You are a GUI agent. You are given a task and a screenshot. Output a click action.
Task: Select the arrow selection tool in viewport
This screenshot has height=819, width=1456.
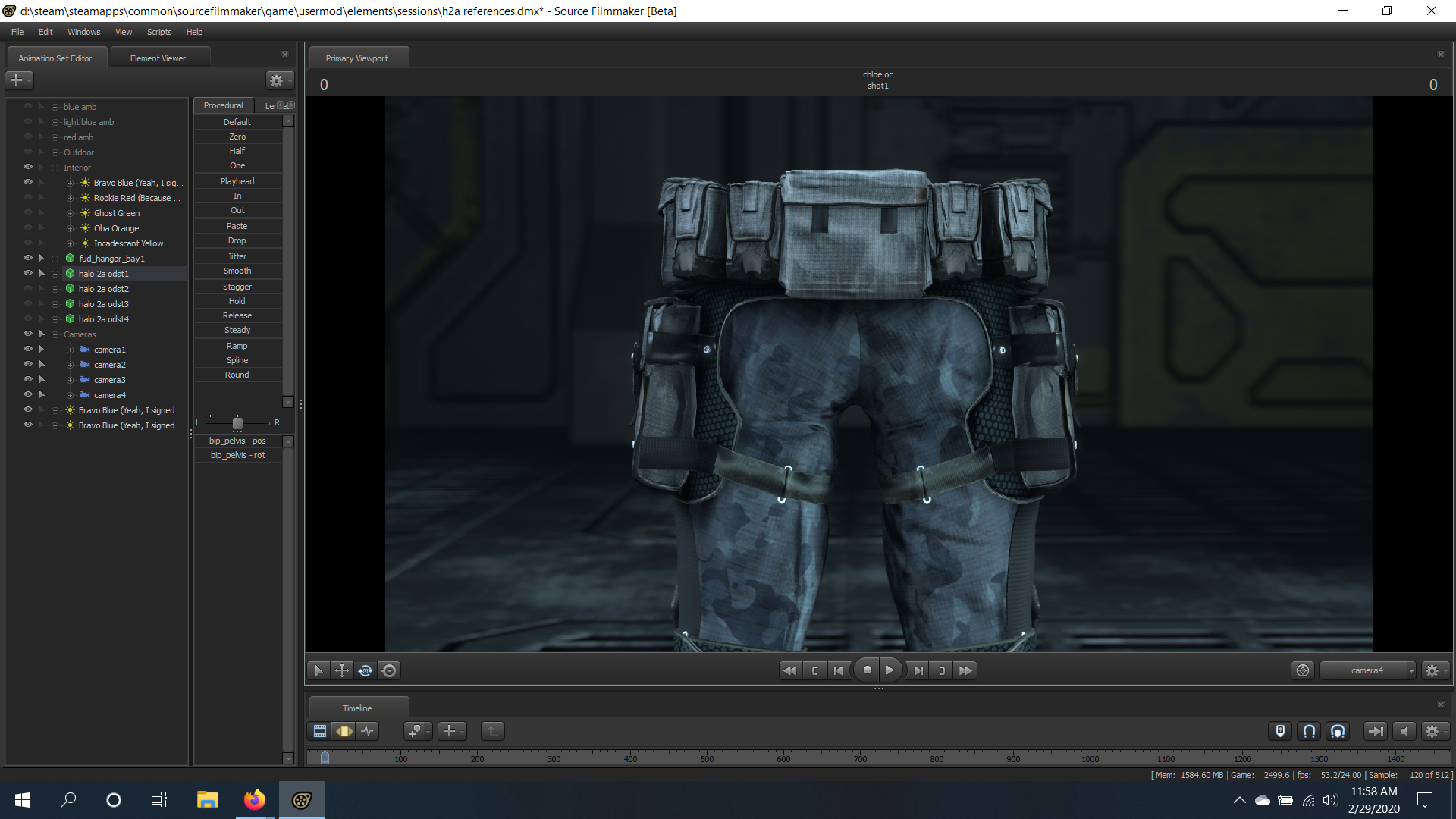318,670
